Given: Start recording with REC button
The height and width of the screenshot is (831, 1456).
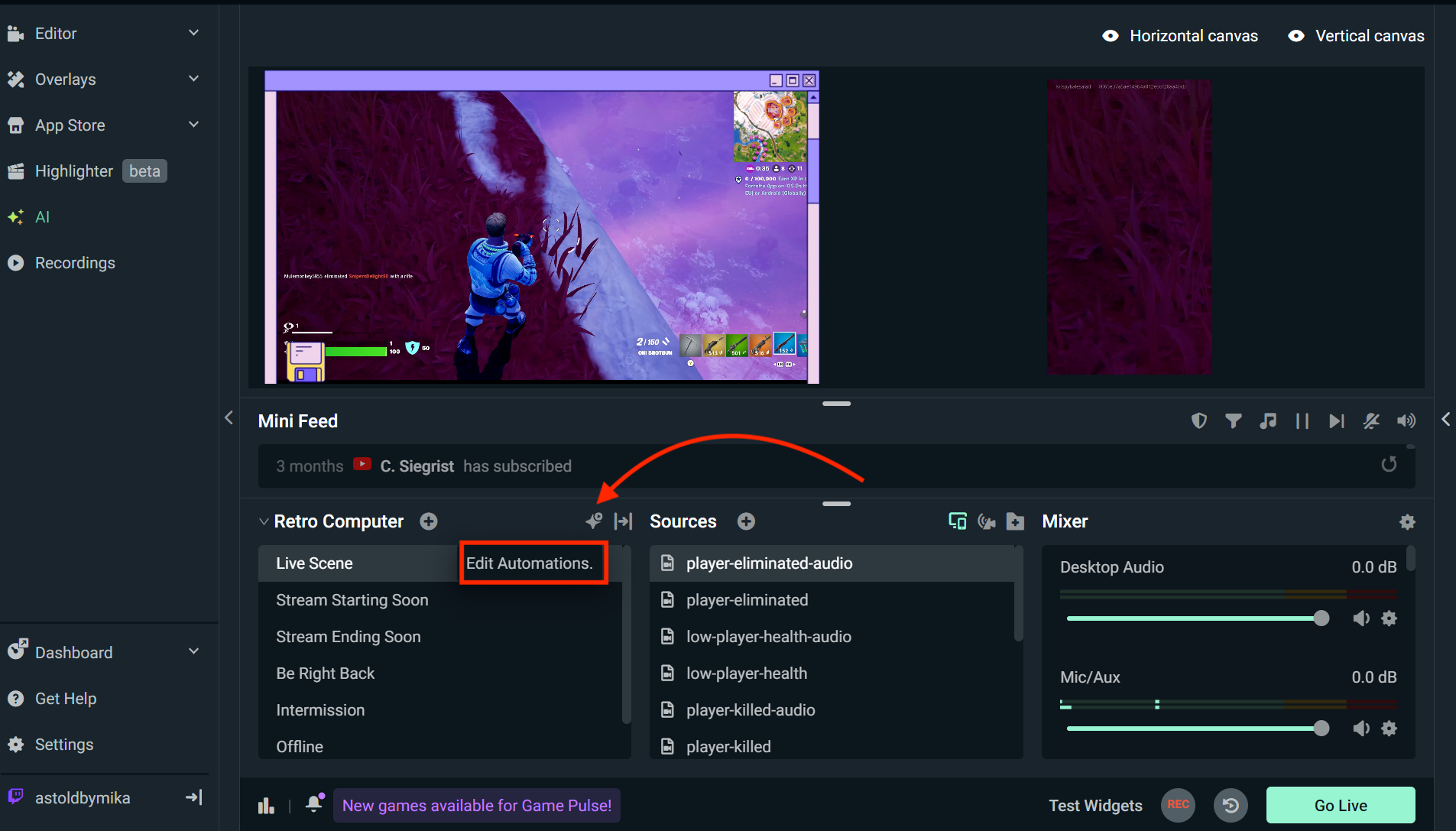Looking at the screenshot, I should pyautogui.click(x=1178, y=805).
